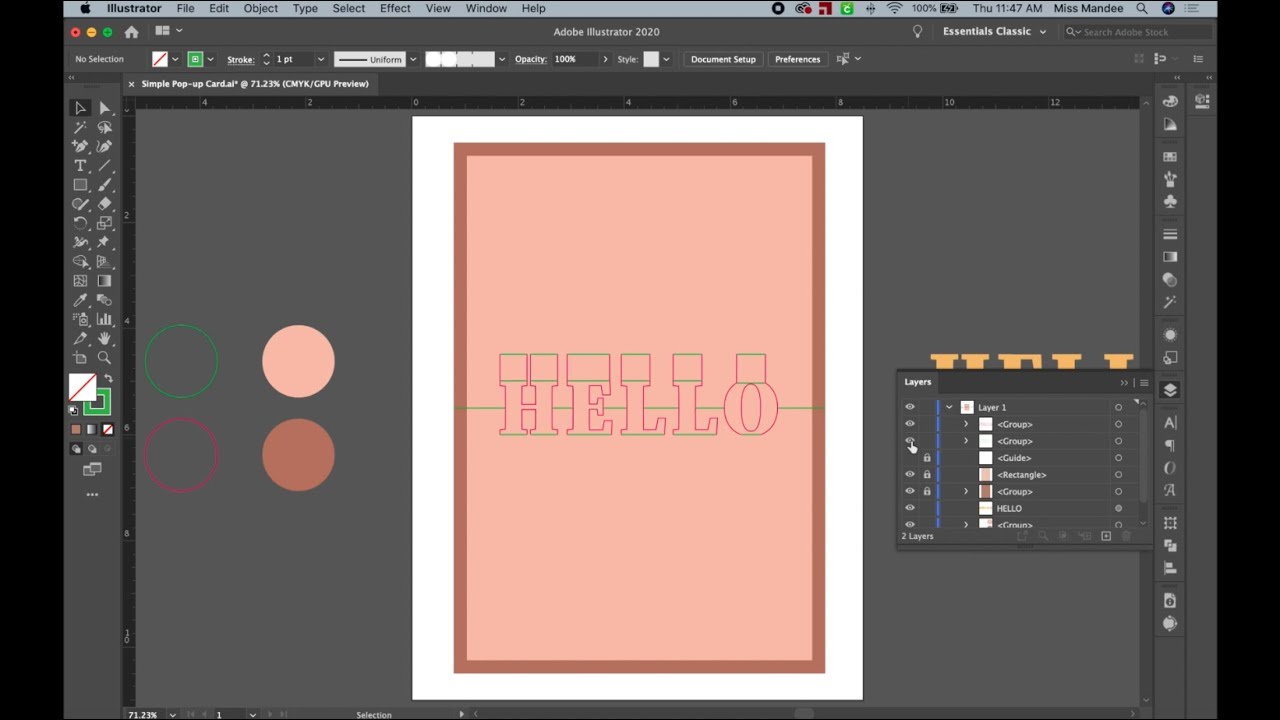Open the Effect menu

(x=395, y=8)
